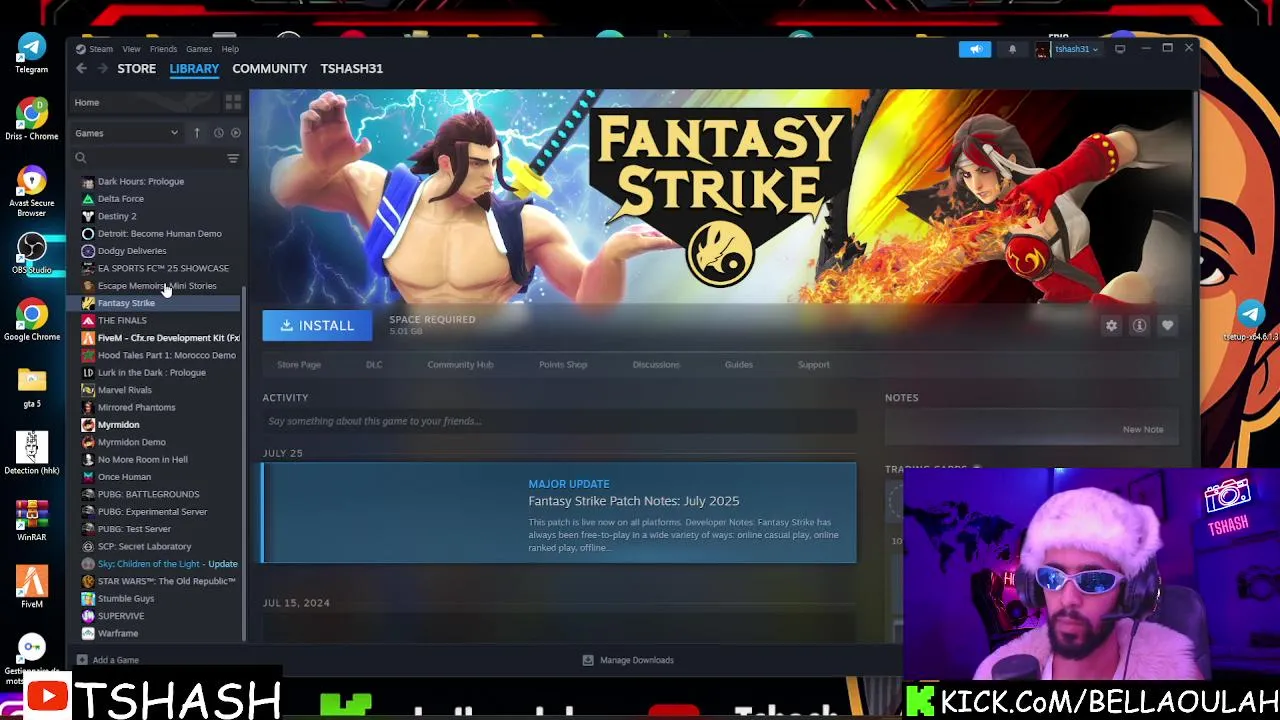Open Telegram desktop icon
Image resolution: width=1280 pixels, height=720 pixels.
click(31, 53)
